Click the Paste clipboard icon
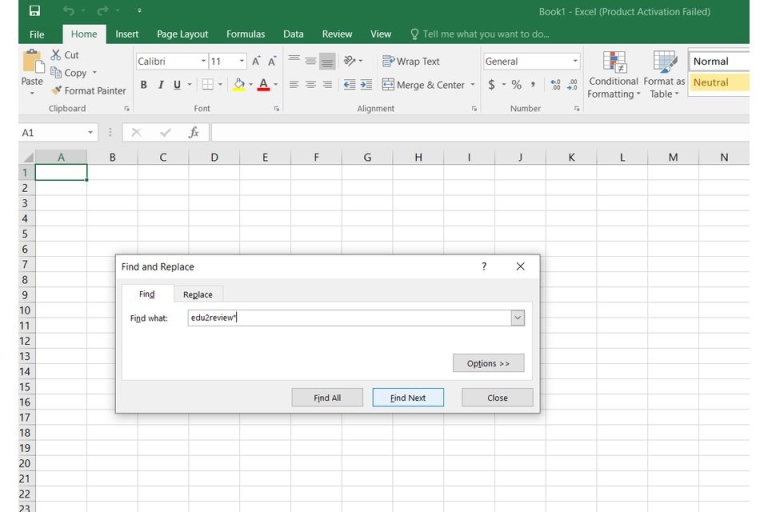The height and width of the screenshot is (512, 768). coord(32,62)
